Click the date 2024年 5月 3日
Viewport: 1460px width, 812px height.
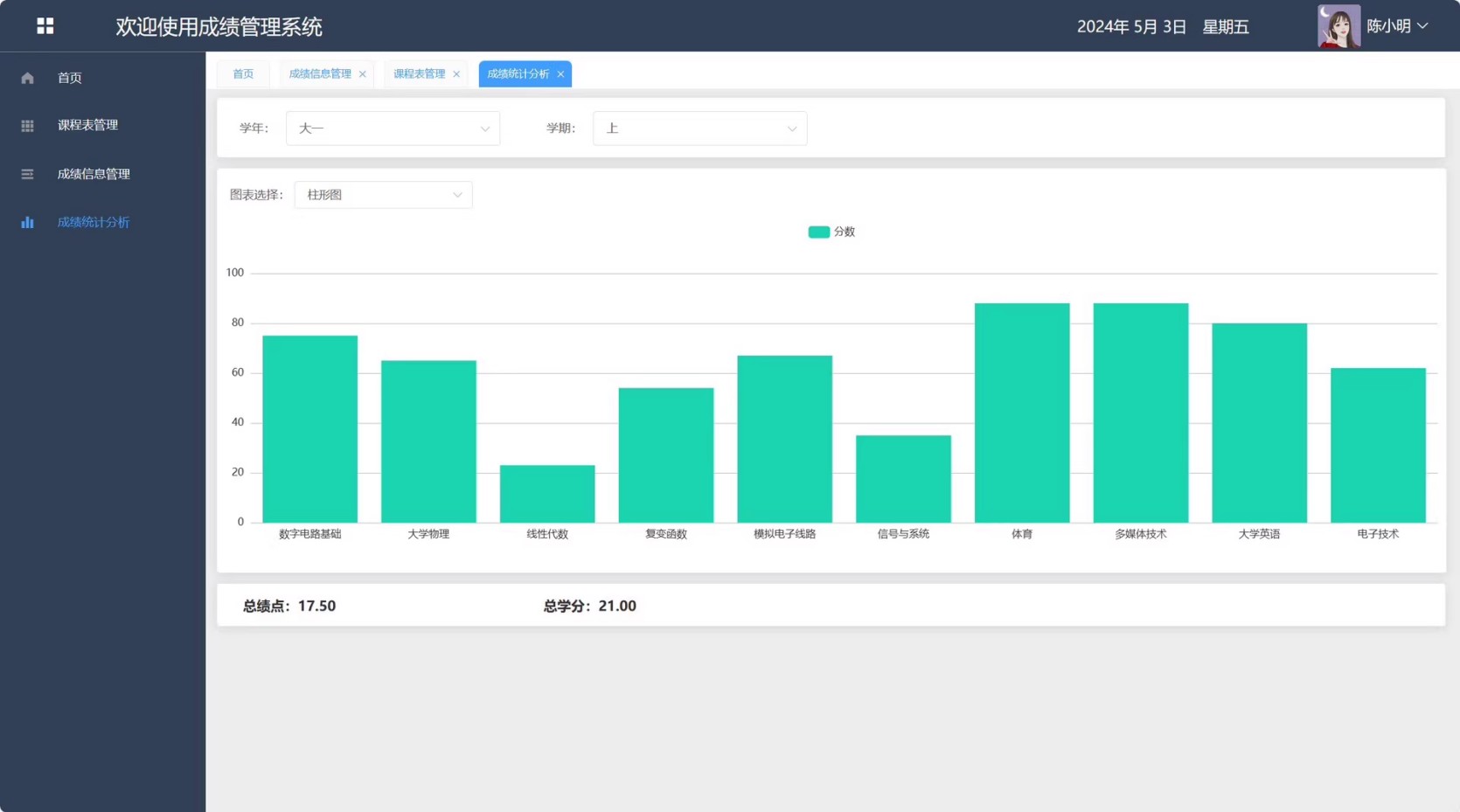[1131, 27]
